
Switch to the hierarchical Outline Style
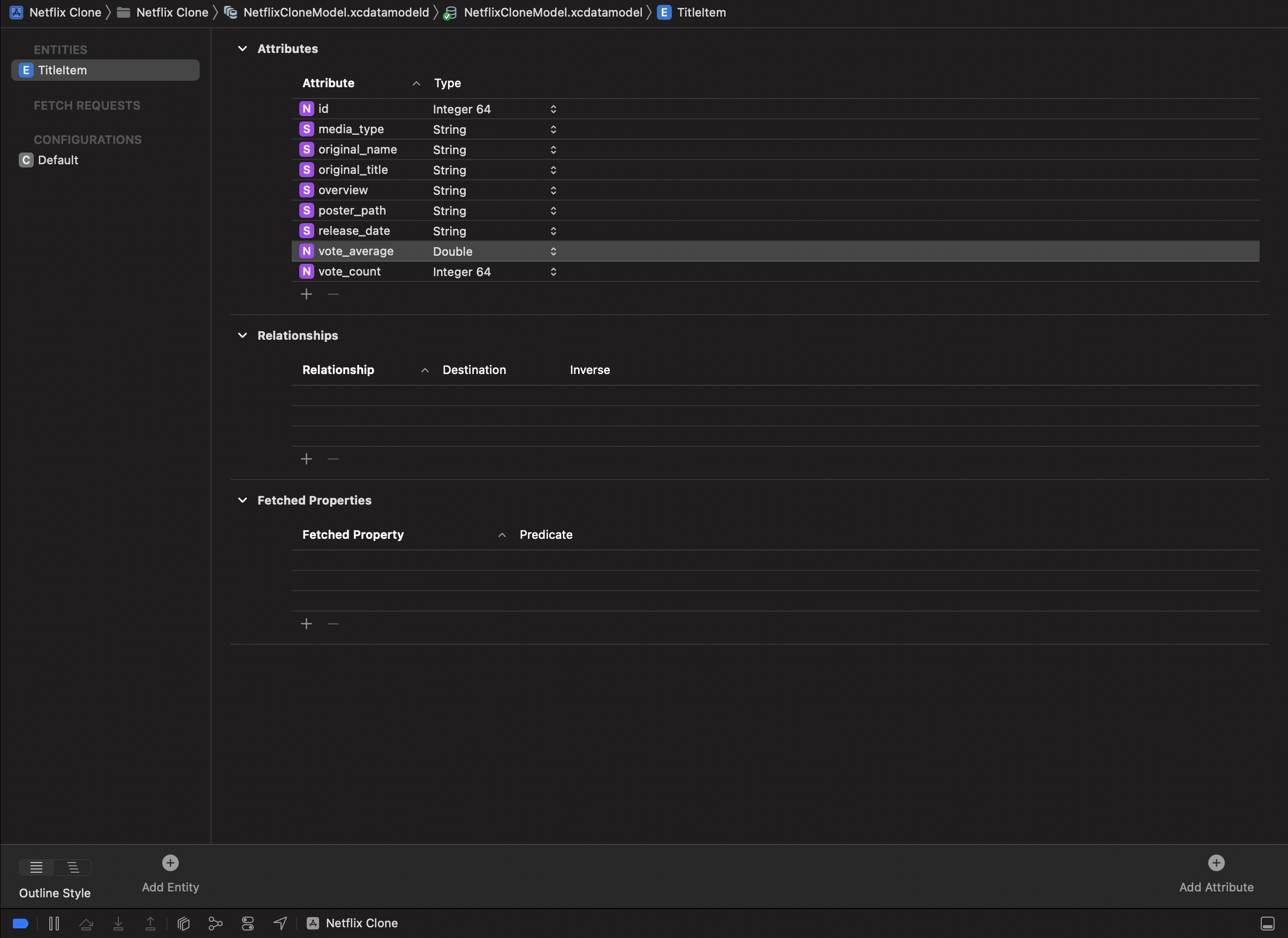(x=73, y=867)
